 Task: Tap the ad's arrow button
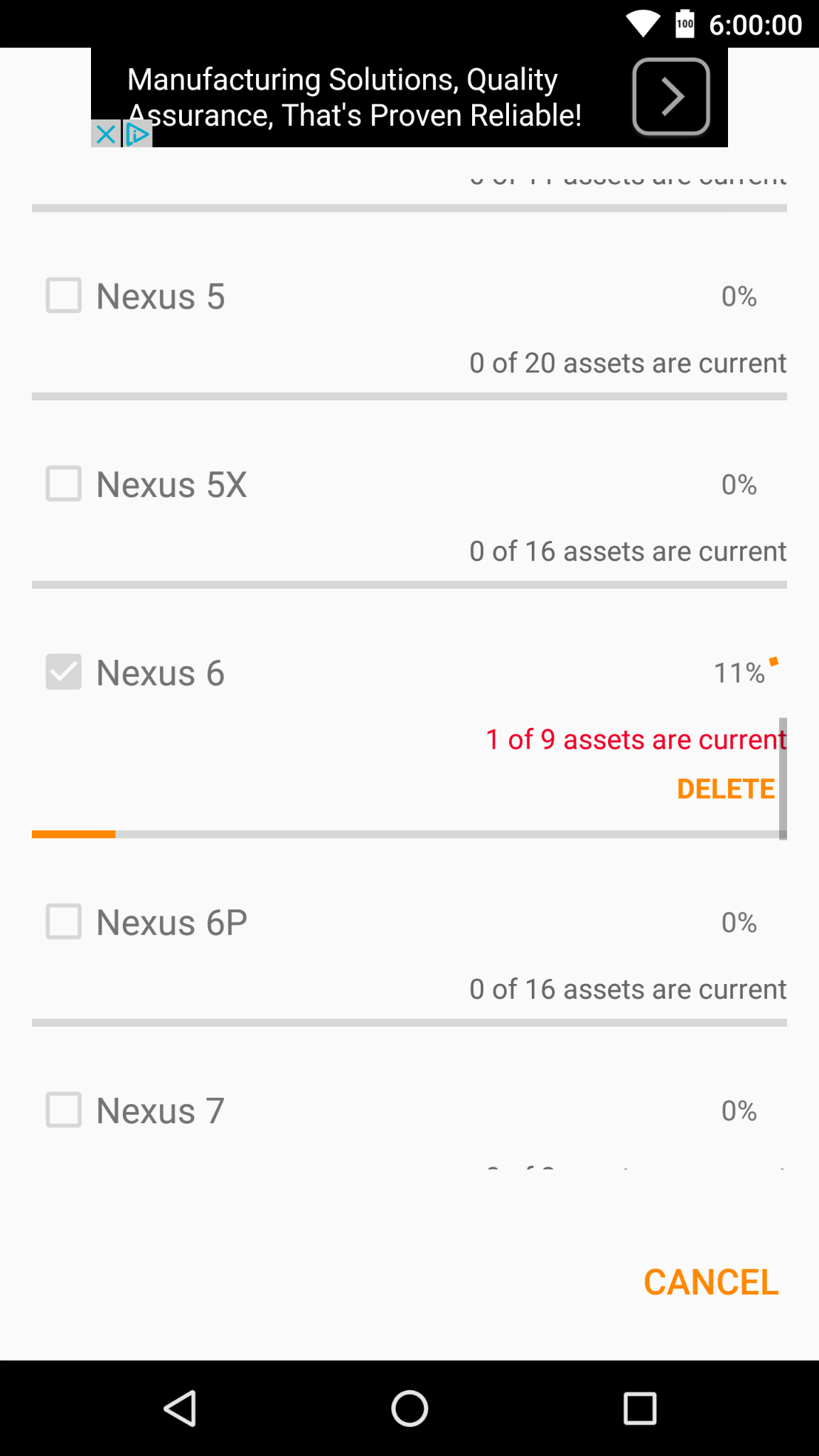[671, 97]
